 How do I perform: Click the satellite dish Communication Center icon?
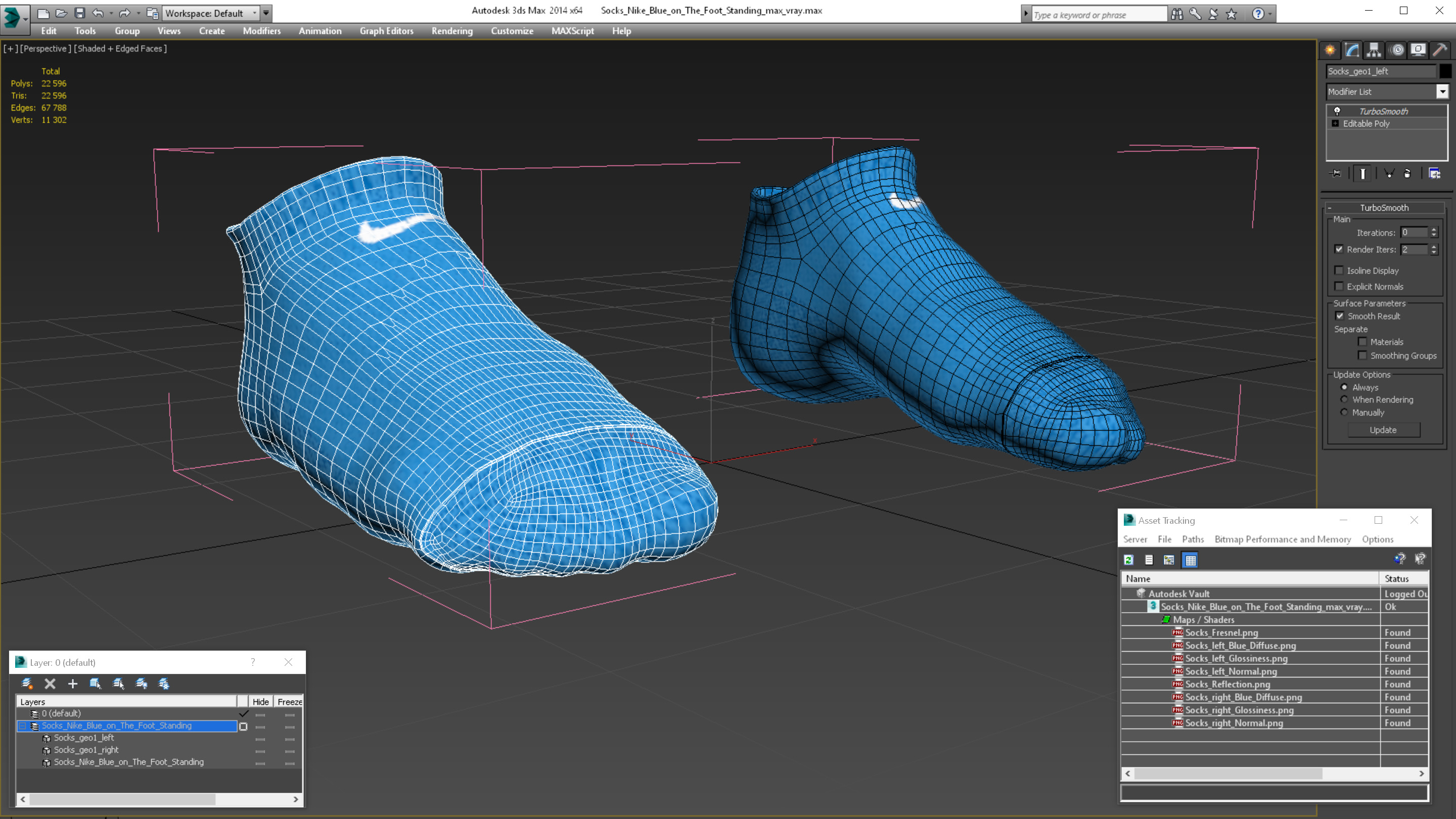1213,14
